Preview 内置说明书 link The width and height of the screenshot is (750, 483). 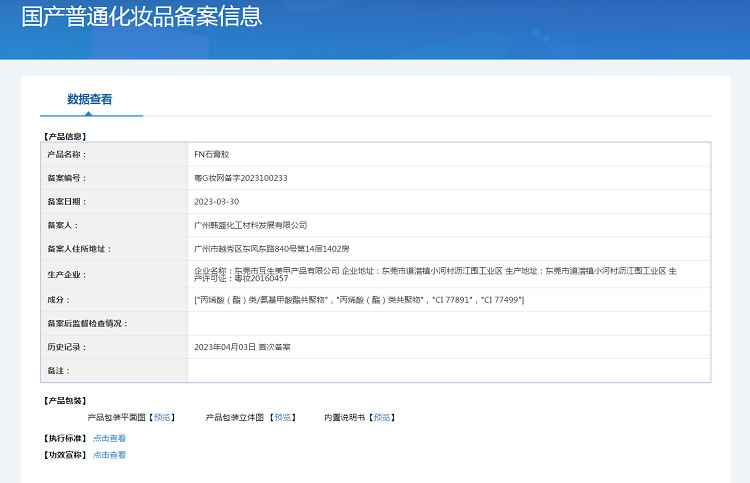pos(382,417)
